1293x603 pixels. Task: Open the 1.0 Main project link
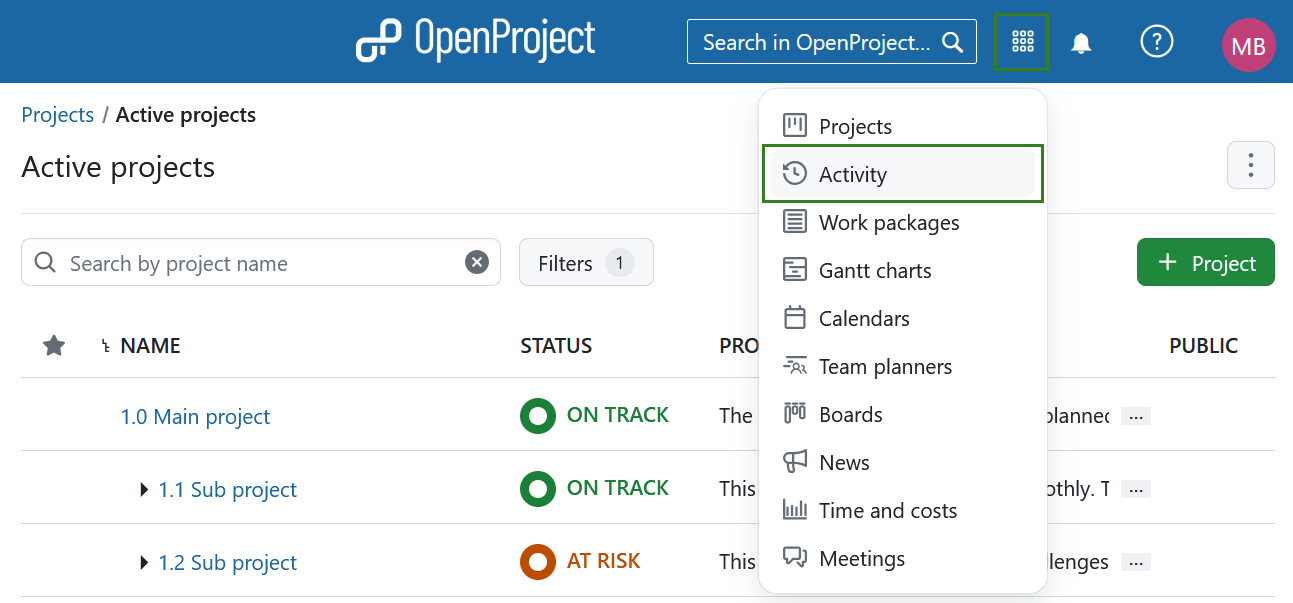click(x=195, y=416)
